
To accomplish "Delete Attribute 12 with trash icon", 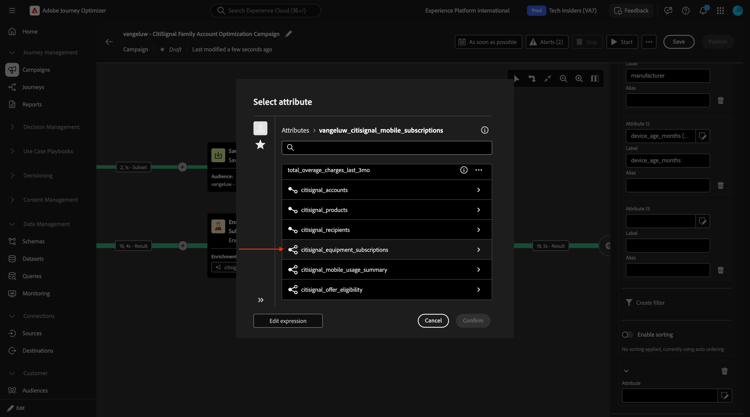I will (x=720, y=186).
